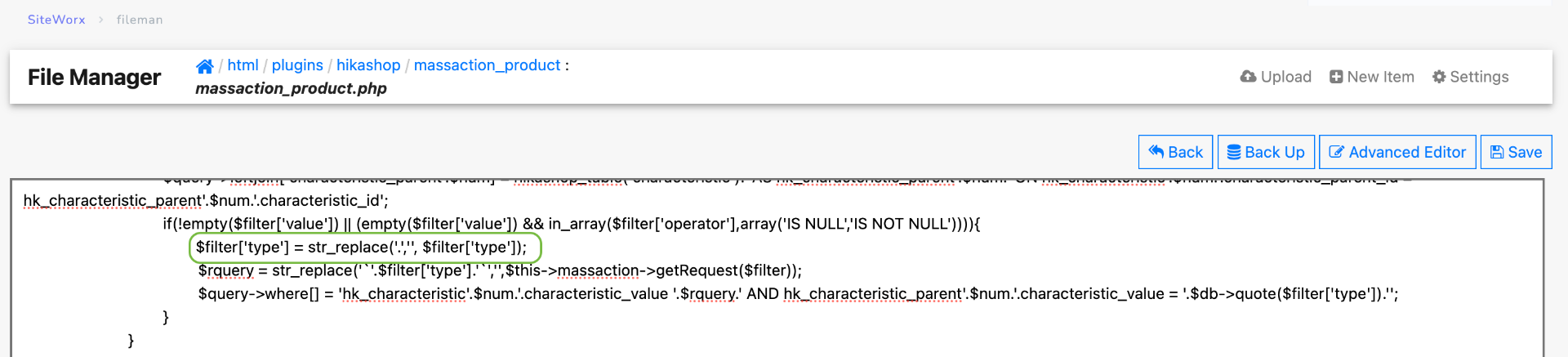Open Settings via the gear icon
This screenshot has height=357, width=1568.
point(1439,77)
